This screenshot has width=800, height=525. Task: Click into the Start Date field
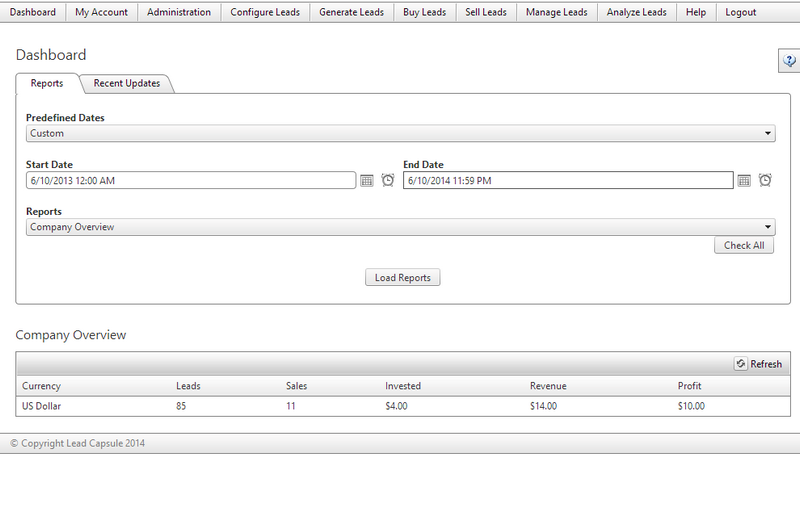pyautogui.click(x=191, y=181)
